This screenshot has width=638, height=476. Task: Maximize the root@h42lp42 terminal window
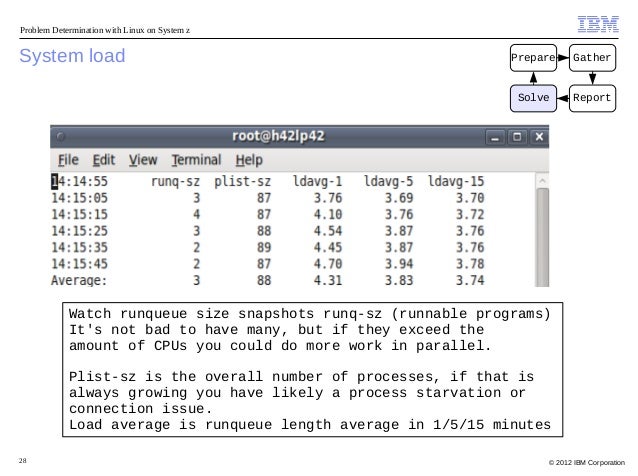[517, 137]
